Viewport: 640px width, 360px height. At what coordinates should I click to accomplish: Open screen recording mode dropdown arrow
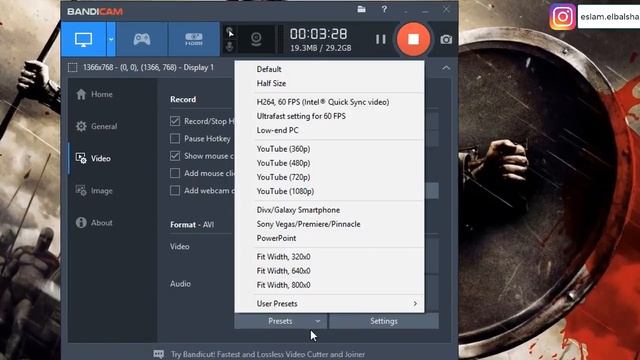[x=111, y=40]
